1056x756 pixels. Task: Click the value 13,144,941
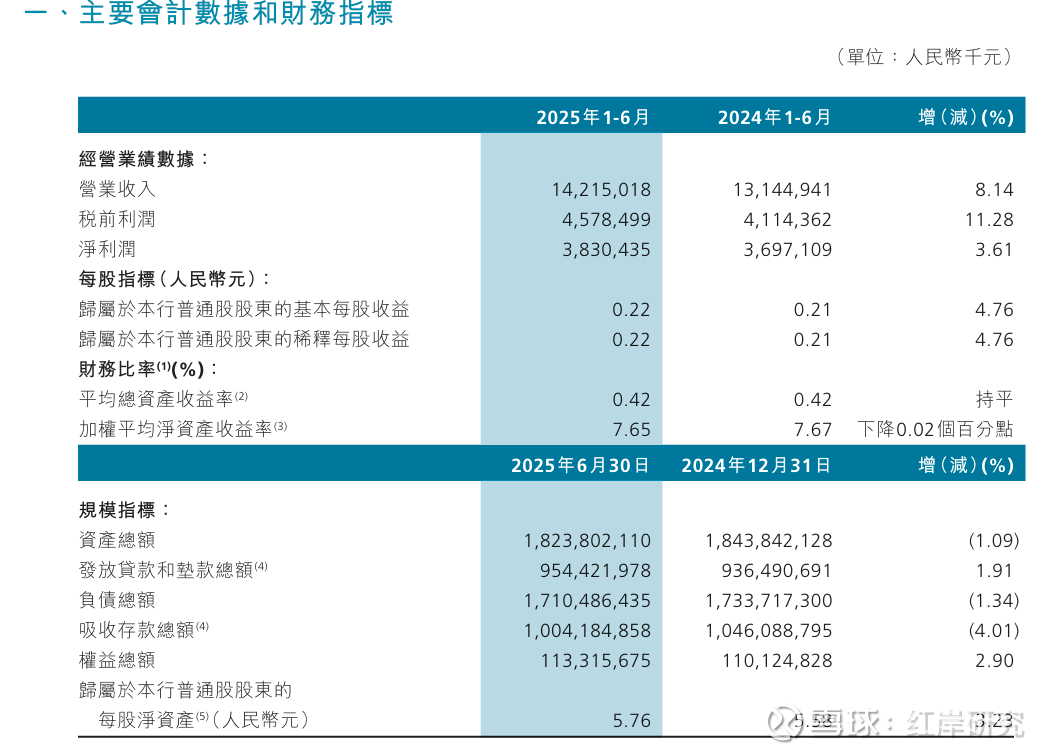coord(783,190)
